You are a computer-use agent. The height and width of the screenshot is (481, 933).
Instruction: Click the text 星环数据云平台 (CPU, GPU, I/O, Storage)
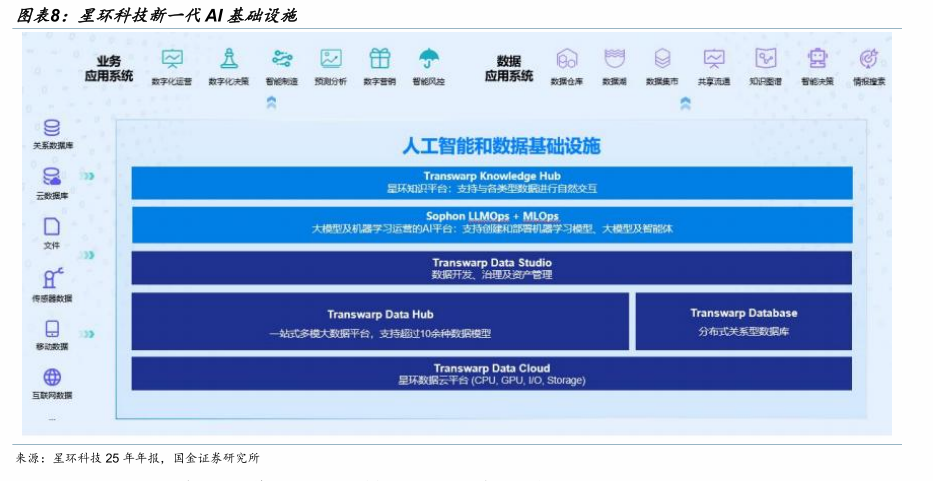(492, 380)
